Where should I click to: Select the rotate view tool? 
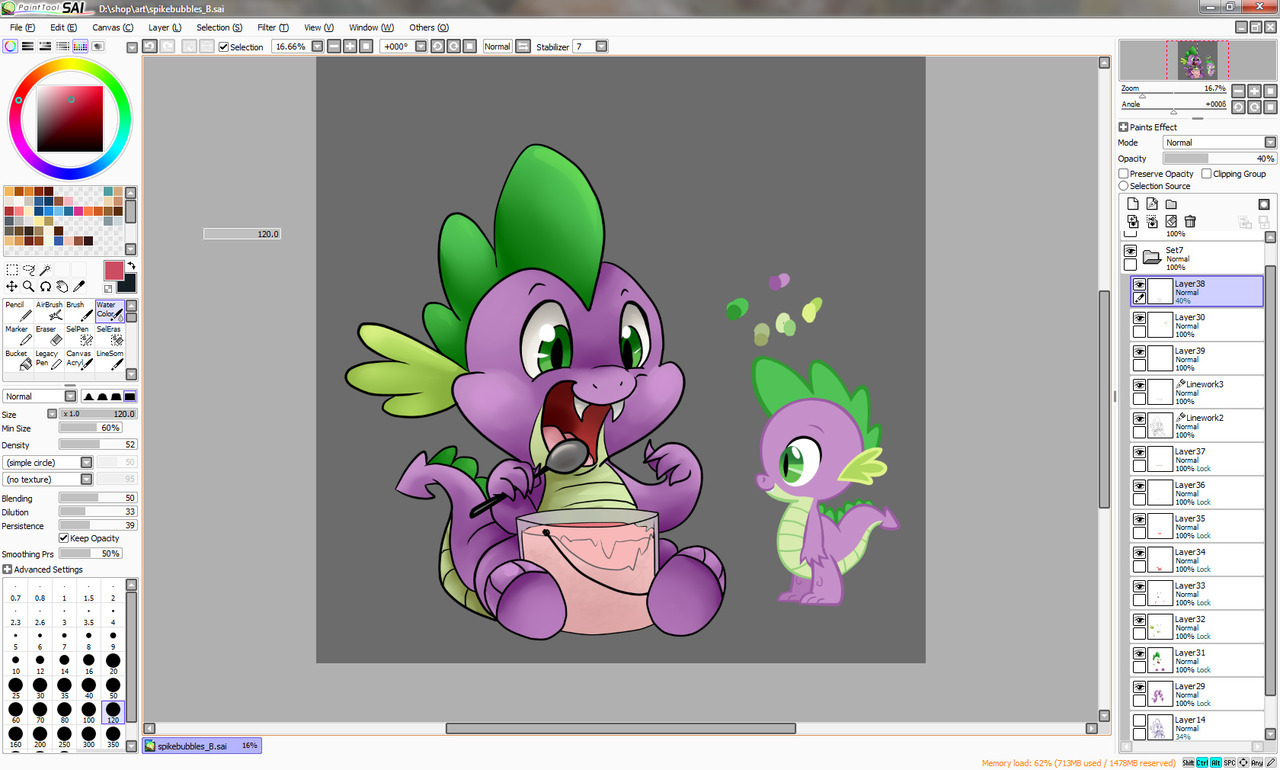46,286
